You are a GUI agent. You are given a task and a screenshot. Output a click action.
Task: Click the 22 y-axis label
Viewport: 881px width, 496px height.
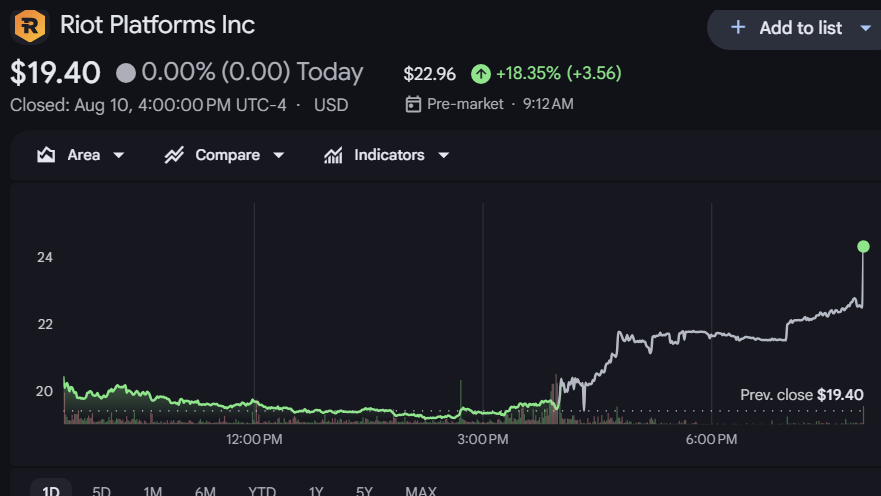45,324
